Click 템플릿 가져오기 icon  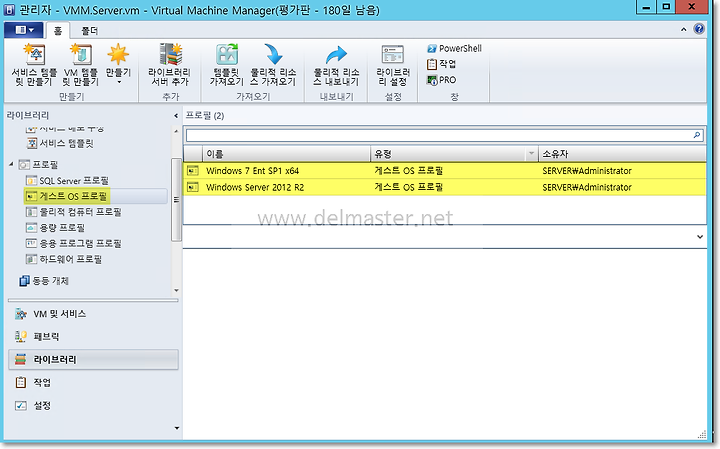226,65
